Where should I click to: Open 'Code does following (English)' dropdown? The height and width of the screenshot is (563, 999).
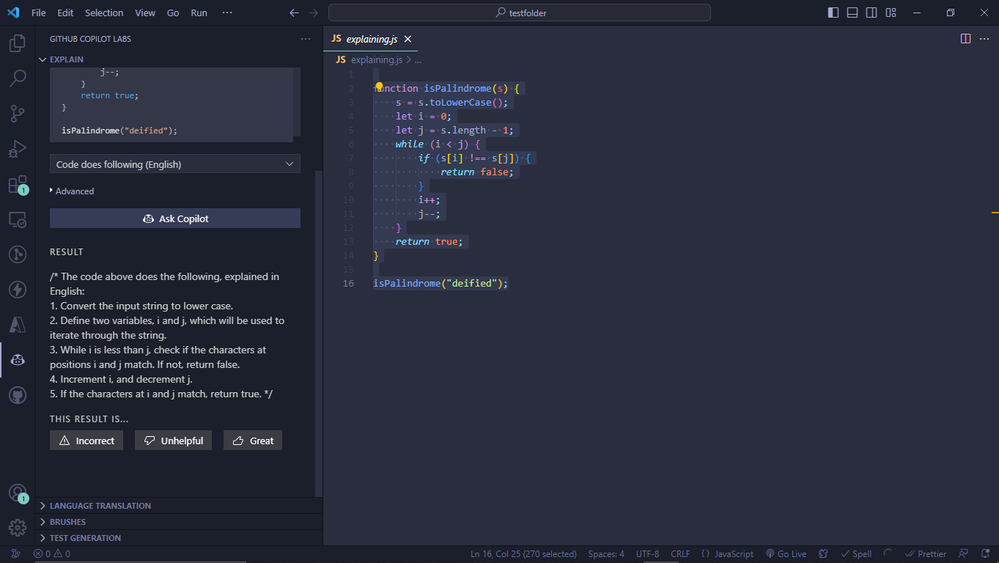(x=175, y=164)
